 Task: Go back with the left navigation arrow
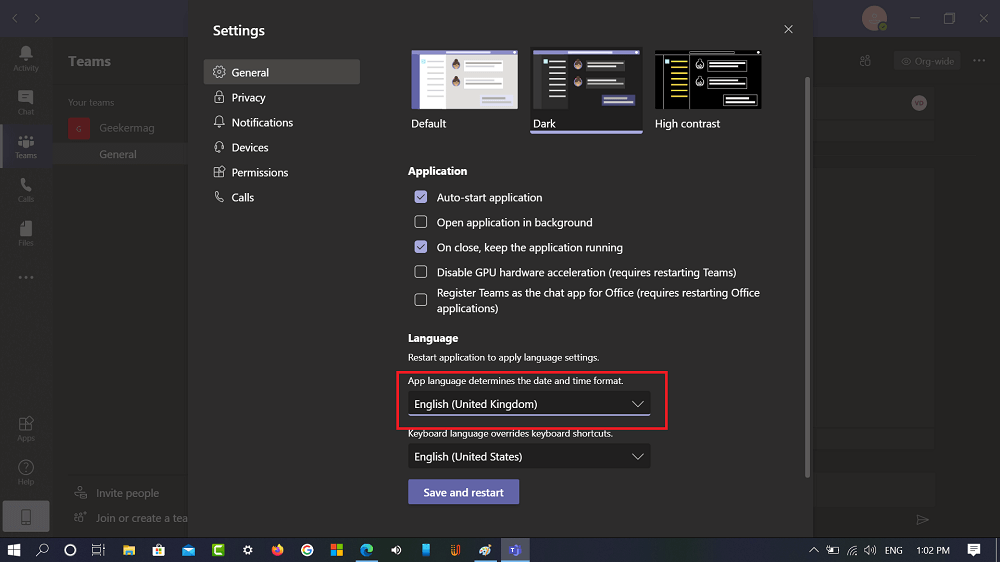point(15,18)
